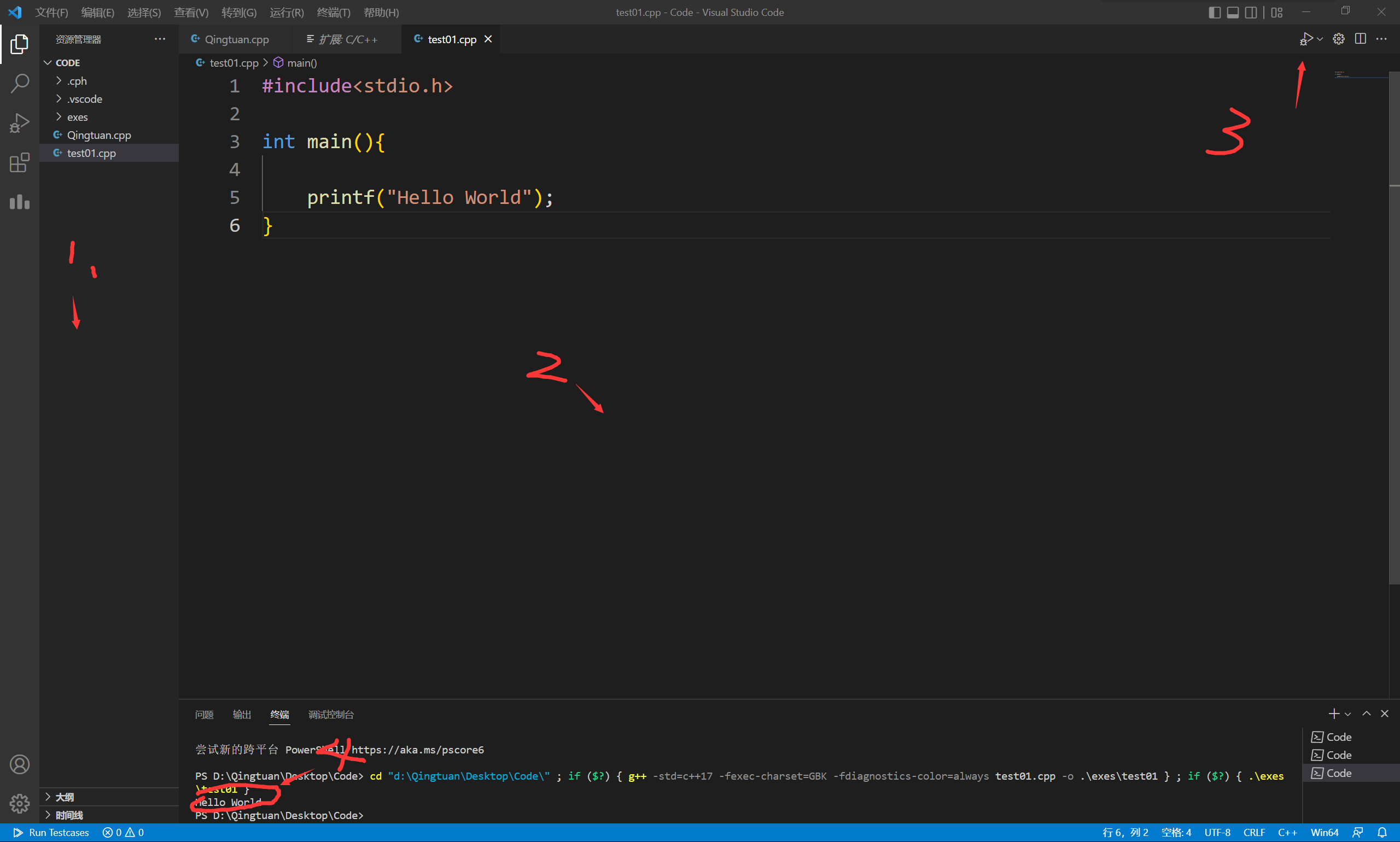Toggle the primary side bar layout button
The height and width of the screenshot is (842, 1400).
click(x=1215, y=13)
